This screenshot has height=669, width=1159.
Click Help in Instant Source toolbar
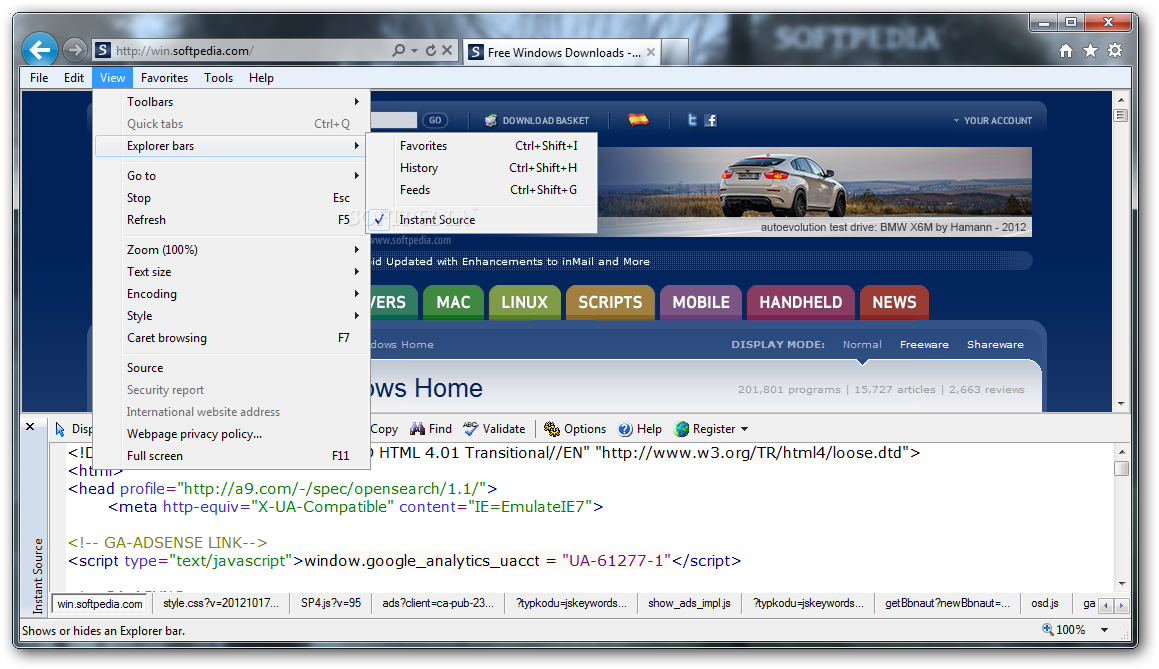(640, 429)
